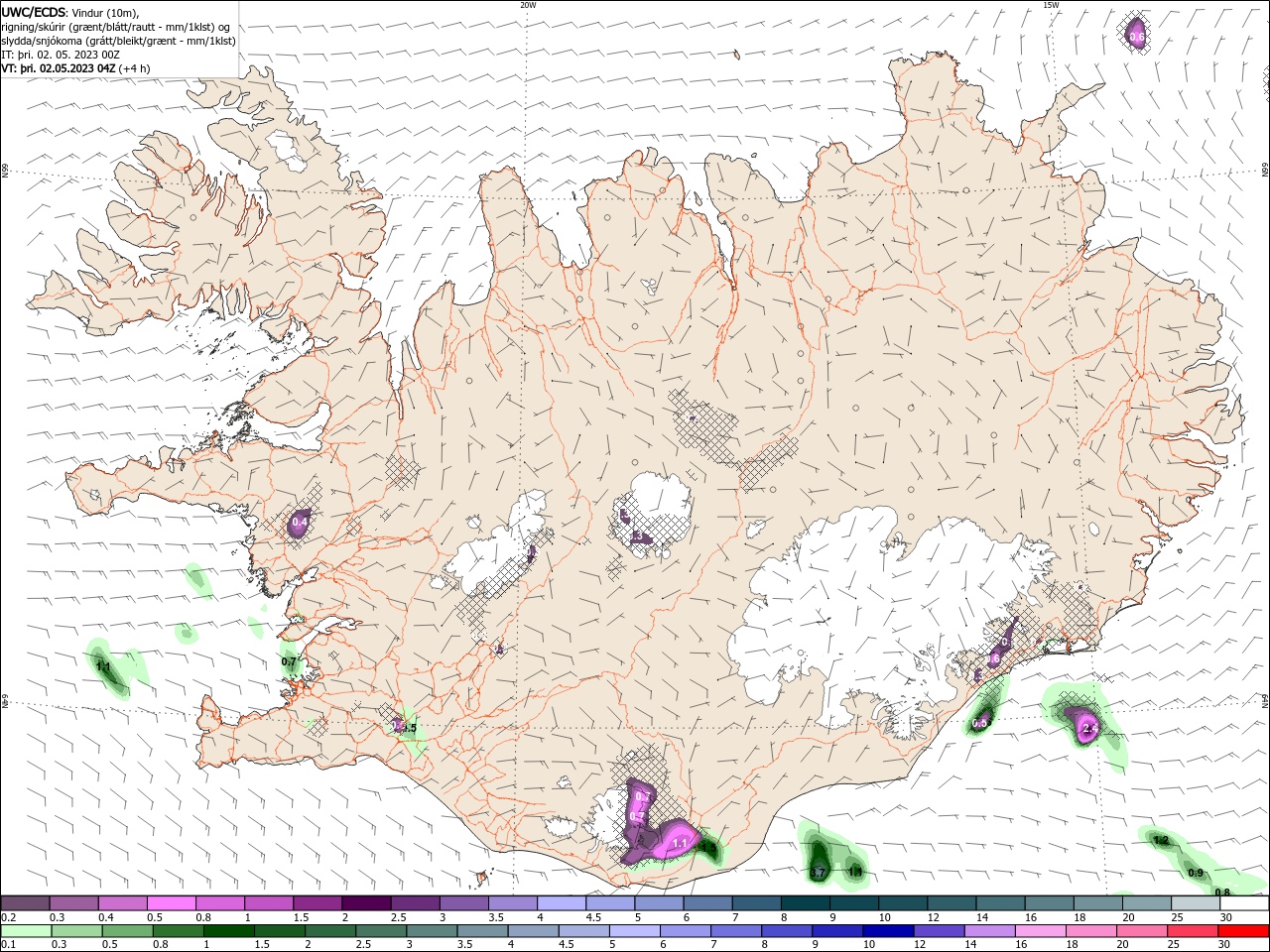This screenshot has height=952, width=1270.
Task: Pick the lavender 4 snow legend swatch
Action: coord(560,902)
